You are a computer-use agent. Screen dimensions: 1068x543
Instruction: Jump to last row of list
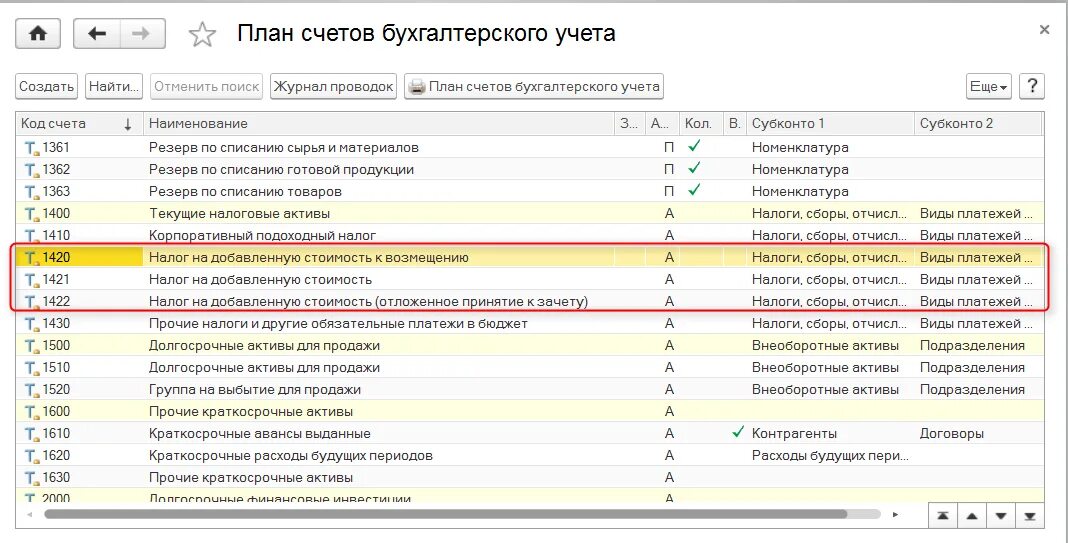pos(1030,516)
